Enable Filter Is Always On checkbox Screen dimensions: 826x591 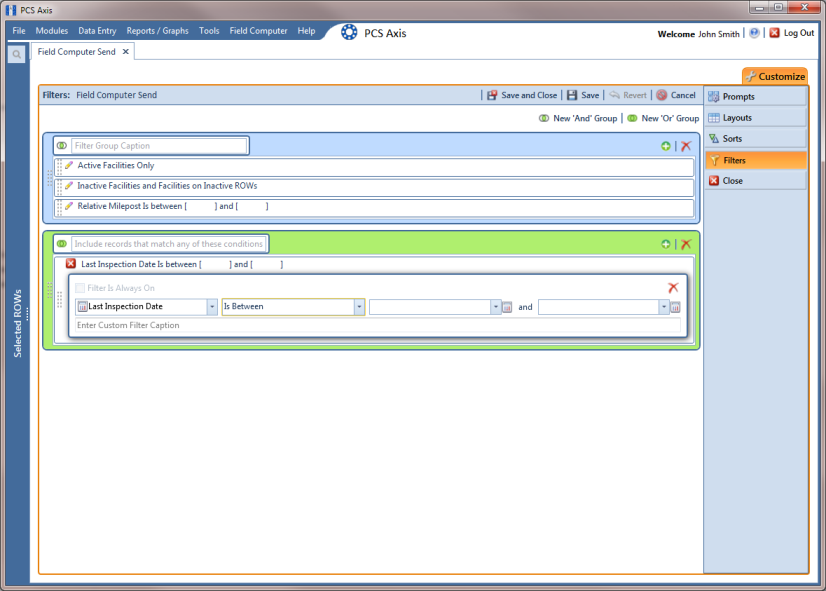click(x=80, y=288)
